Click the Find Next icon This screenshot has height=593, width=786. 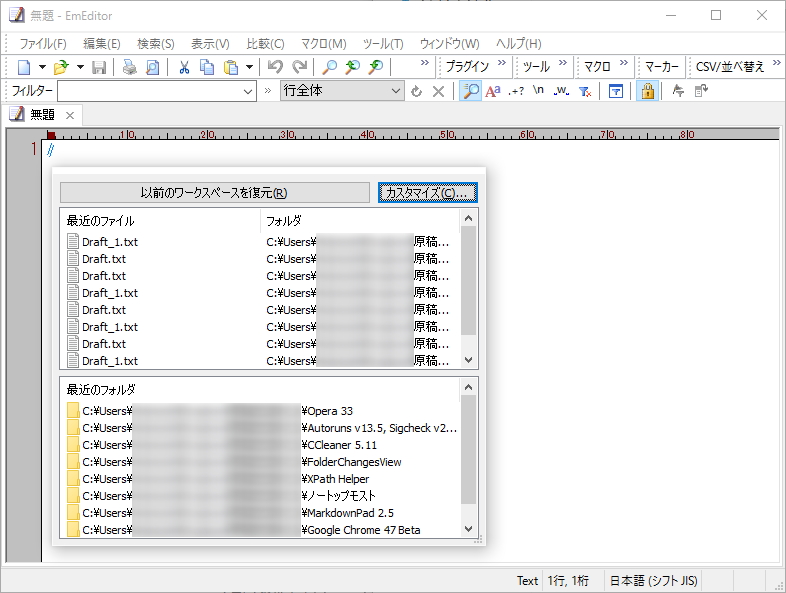(x=375, y=67)
